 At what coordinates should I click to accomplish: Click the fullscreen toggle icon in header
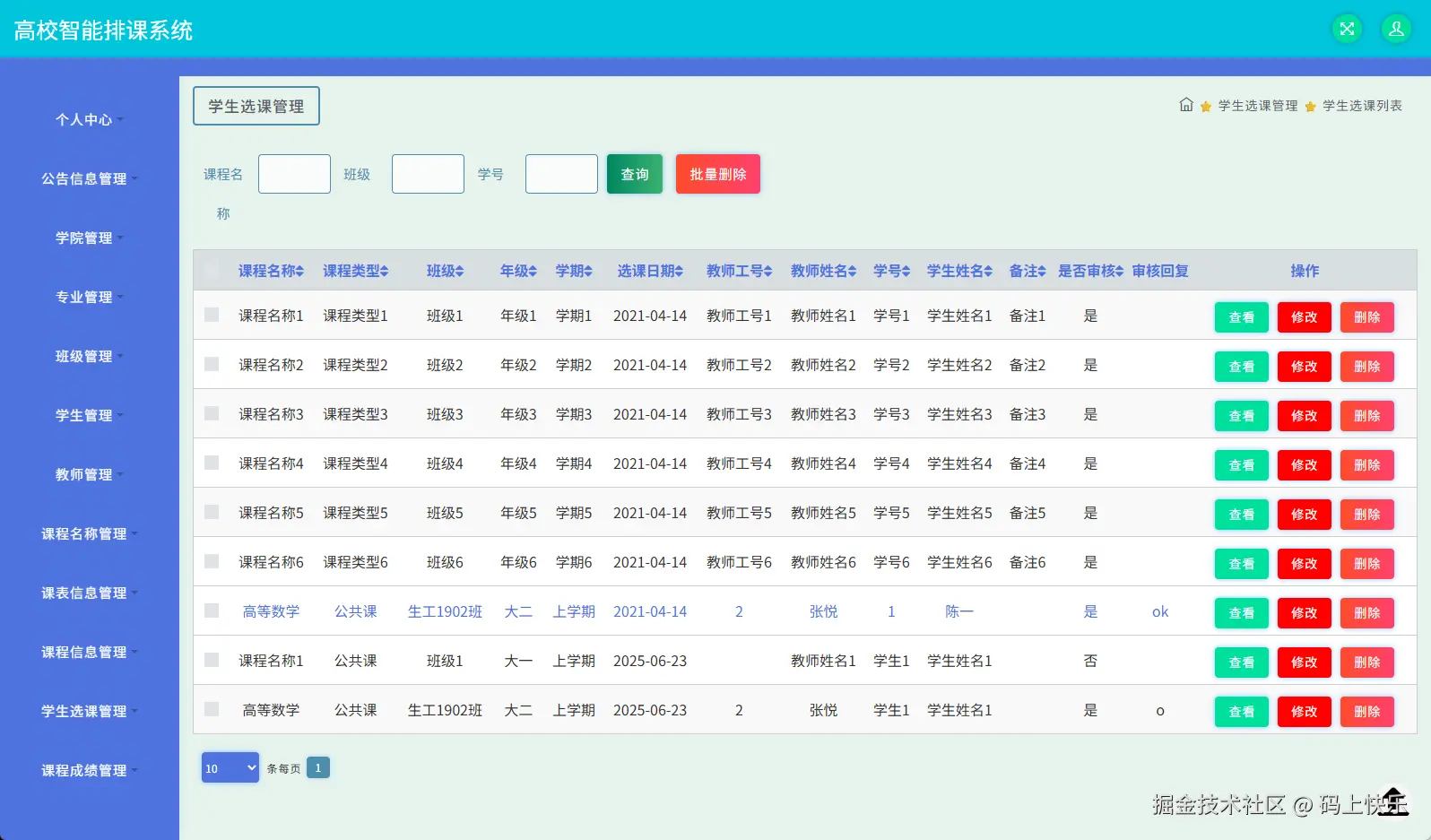click(x=1347, y=29)
